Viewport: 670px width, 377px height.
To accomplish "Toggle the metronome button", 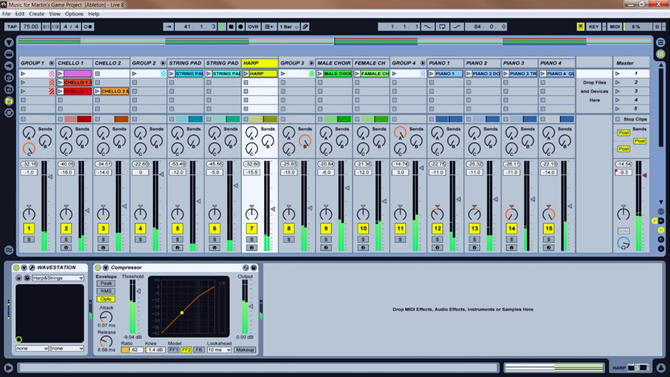I will pos(88,27).
